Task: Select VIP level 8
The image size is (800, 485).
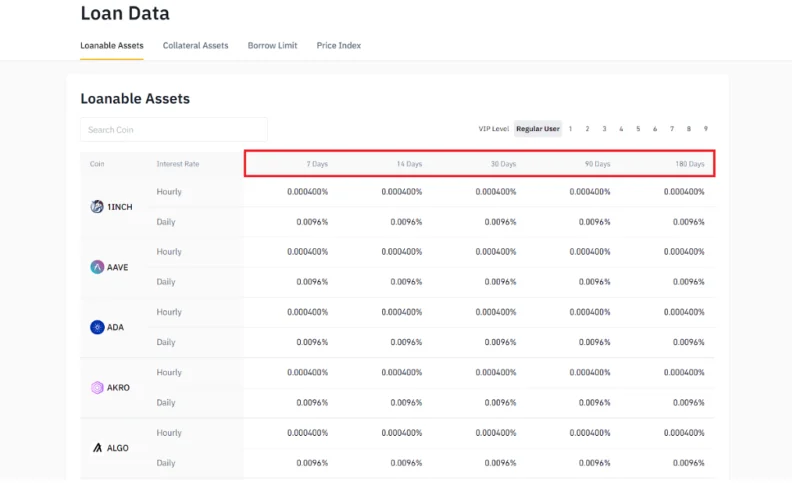Action: point(689,129)
